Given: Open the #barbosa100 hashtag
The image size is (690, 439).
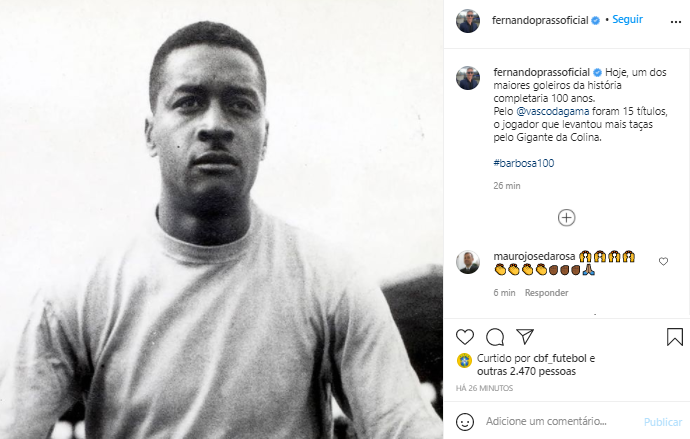Looking at the screenshot, I should click(523, 163).
